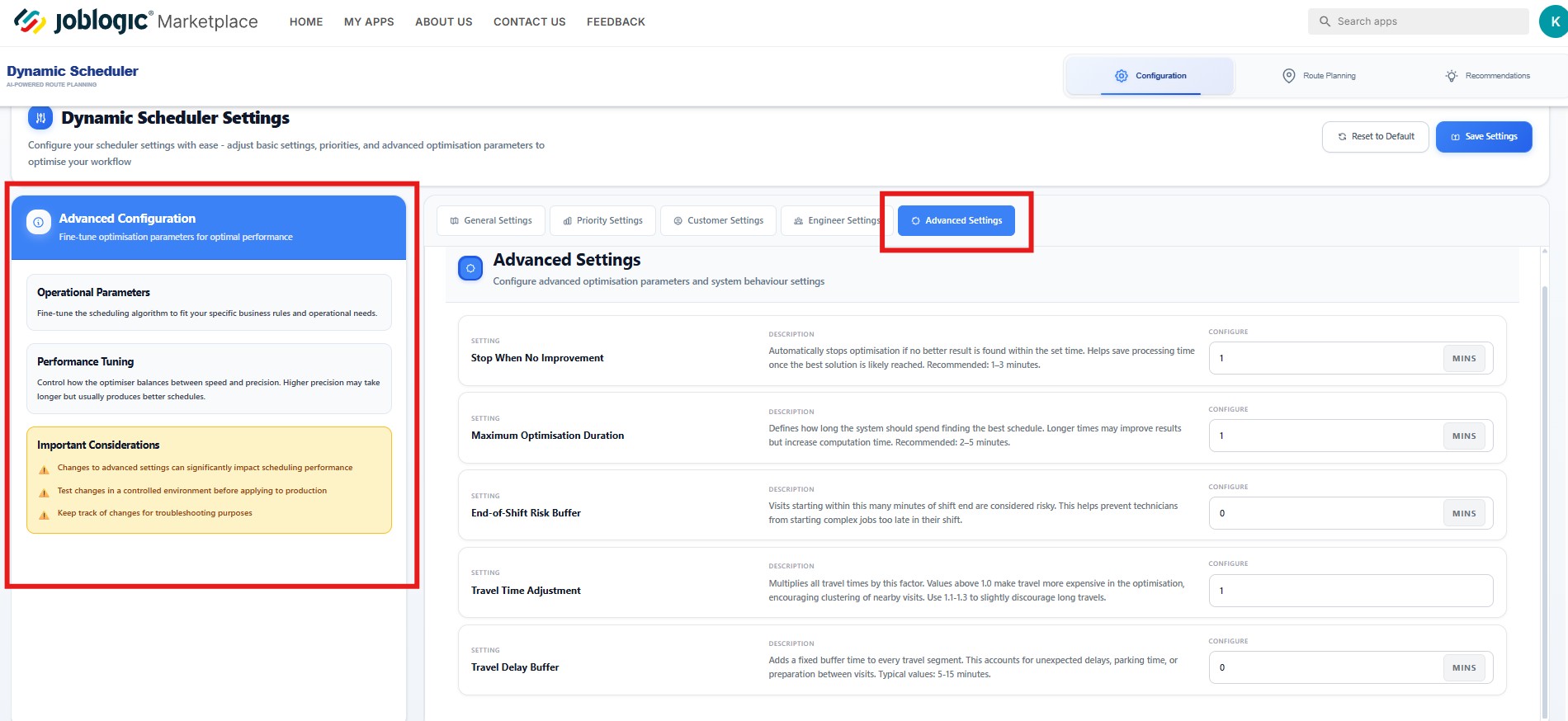Image resolution: width=1568 pixels, height=721 pixels.
Task: Open MY APPS in the navigation
Action: (369, 21)
